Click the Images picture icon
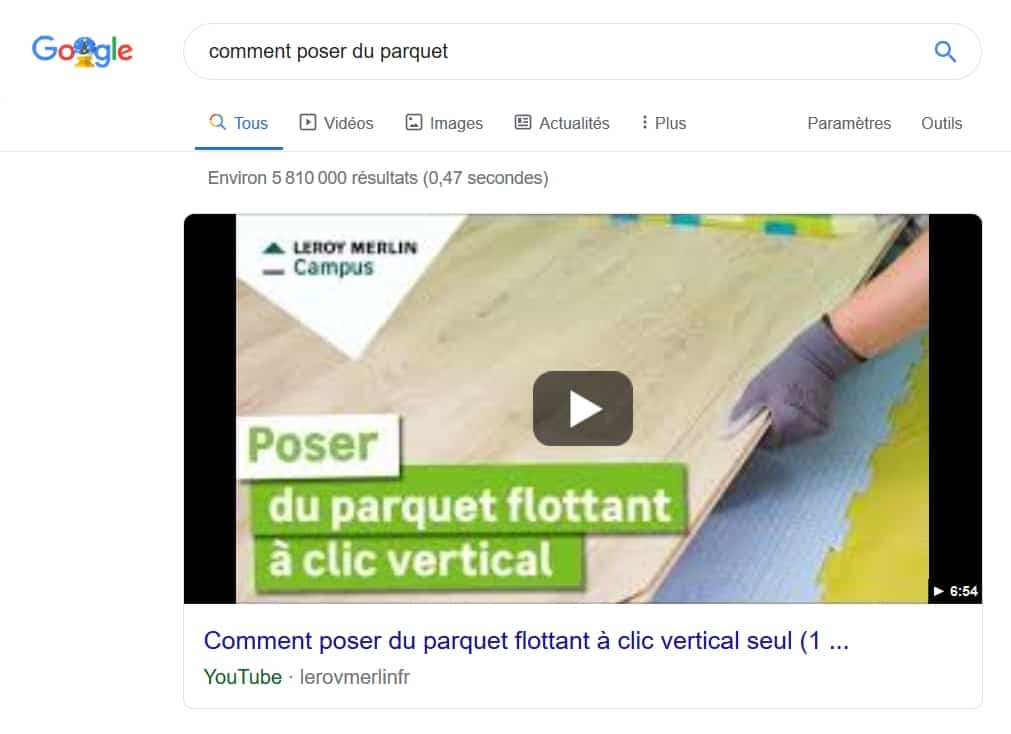 pos(413,122)
